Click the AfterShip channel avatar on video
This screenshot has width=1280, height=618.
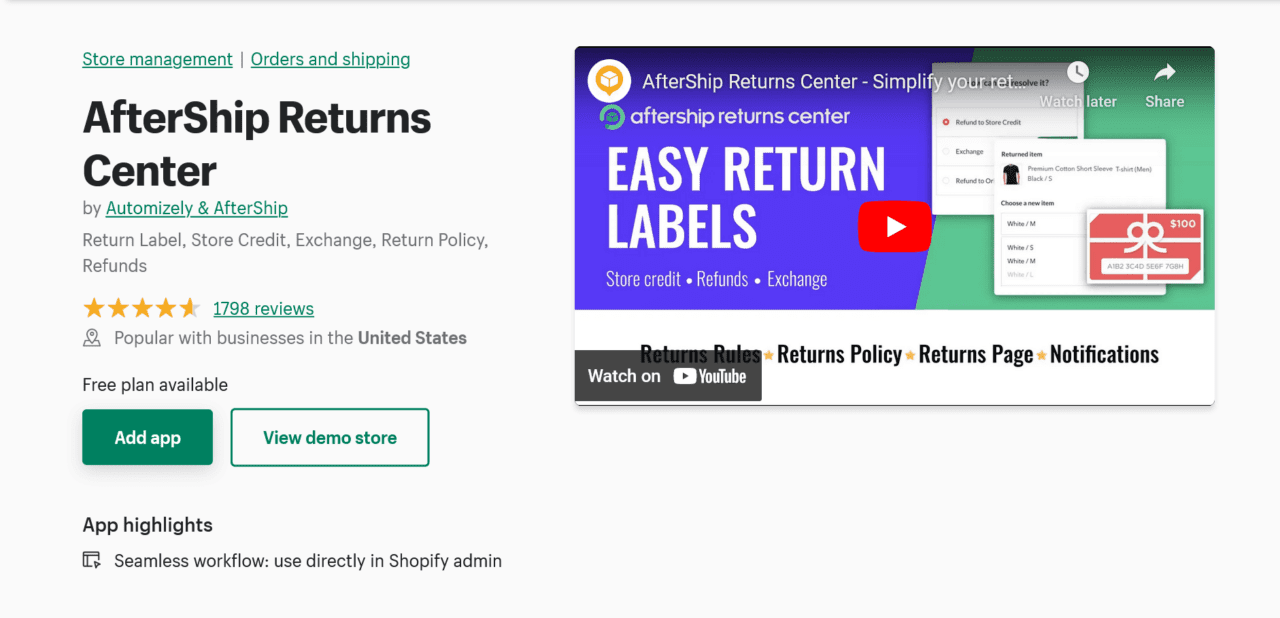(609, 81)
